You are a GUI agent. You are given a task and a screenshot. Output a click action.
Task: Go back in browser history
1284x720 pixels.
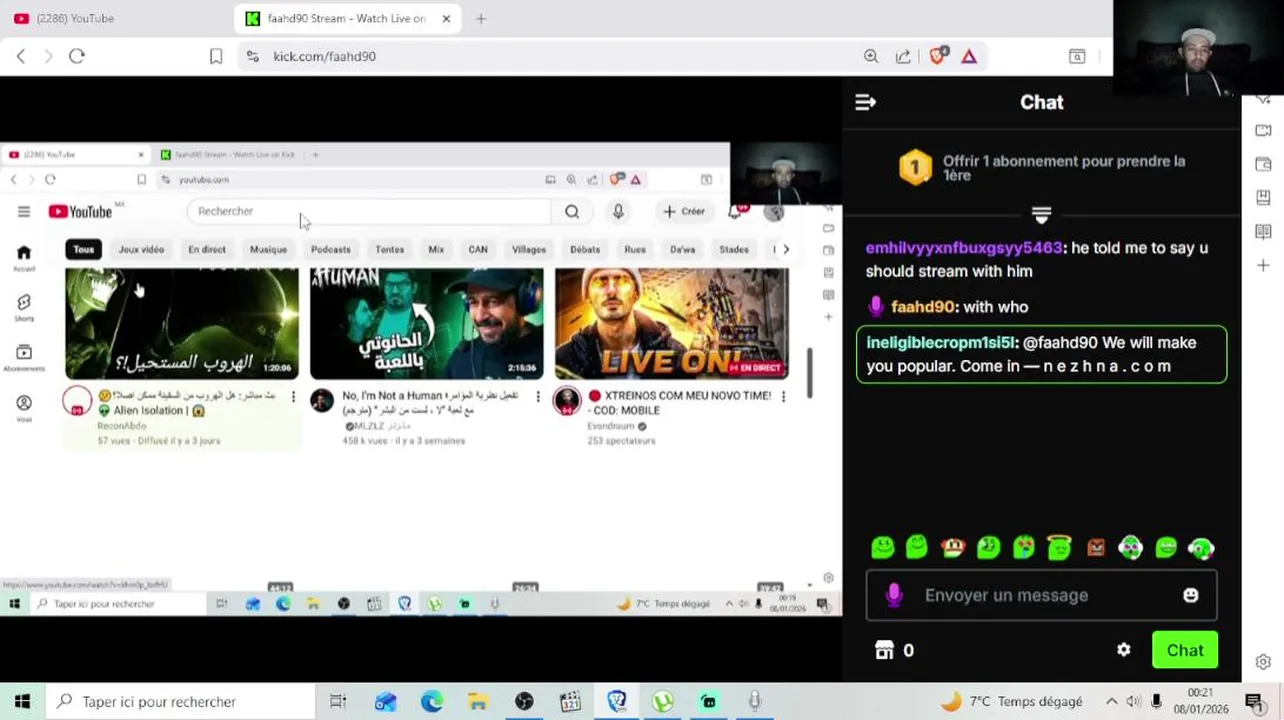[21, 56]
